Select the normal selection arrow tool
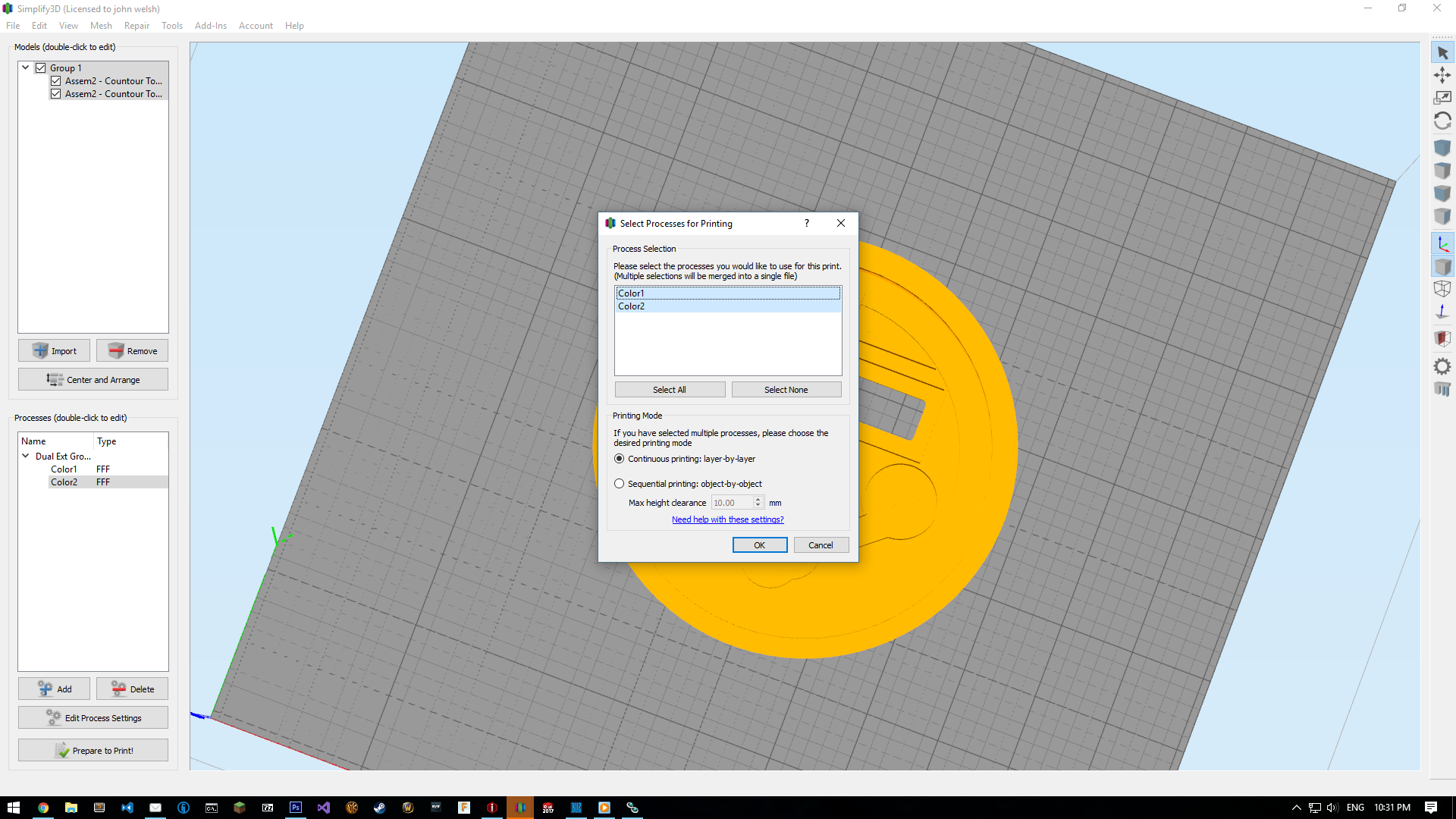This screenshot has height=819, width=1456. click(x=1442, y=53)
